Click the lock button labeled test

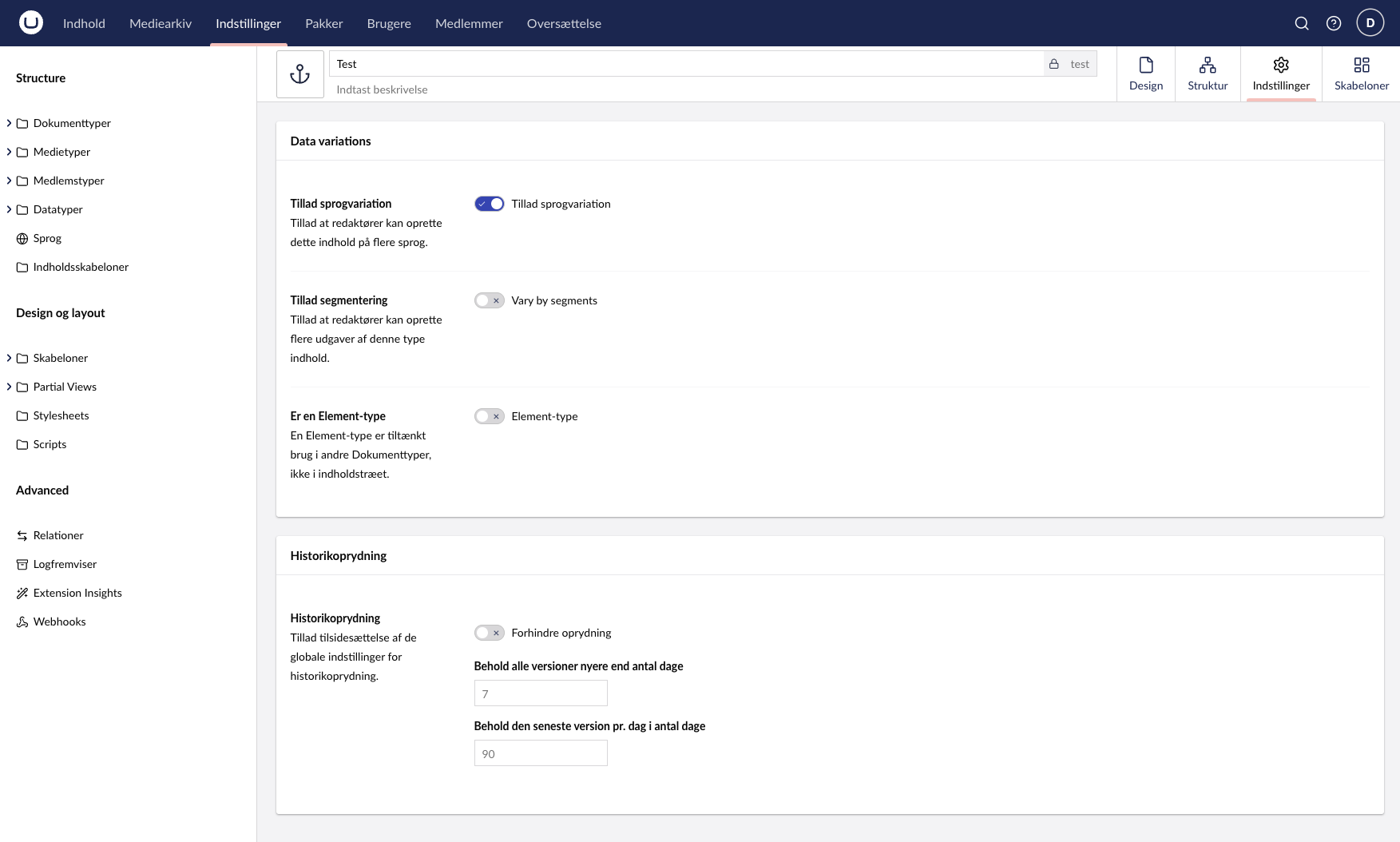pyautogui.click(x=1070, y=63)
